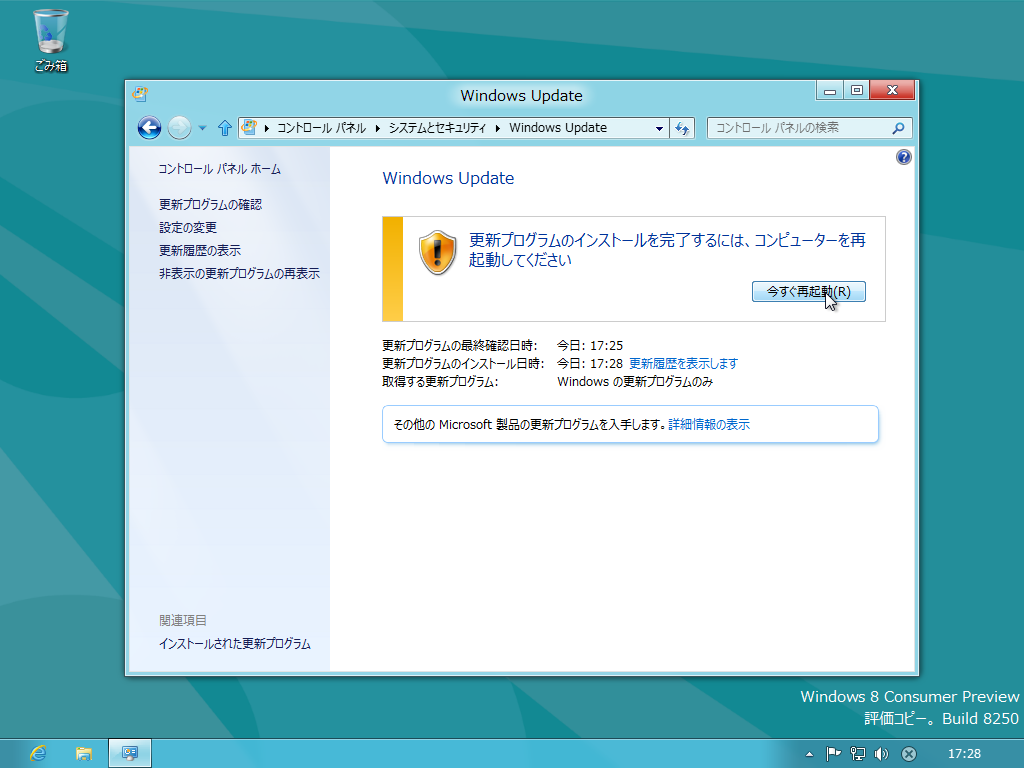This screenshot has height=768, width=1024.
Task: Open 更新履歴の表示 in the sidebar
Action: tap(200, 250)
